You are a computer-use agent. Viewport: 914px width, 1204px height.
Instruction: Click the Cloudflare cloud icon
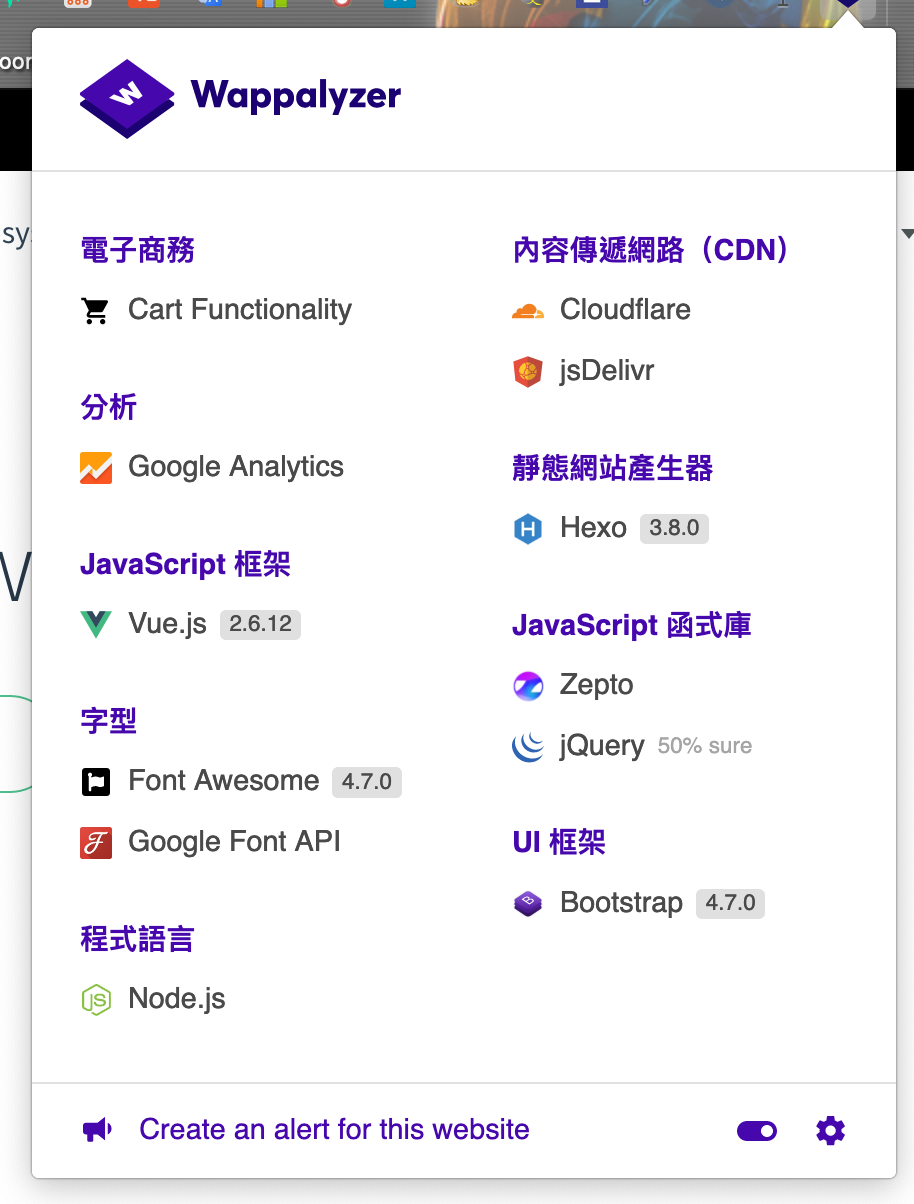point(528,311)
